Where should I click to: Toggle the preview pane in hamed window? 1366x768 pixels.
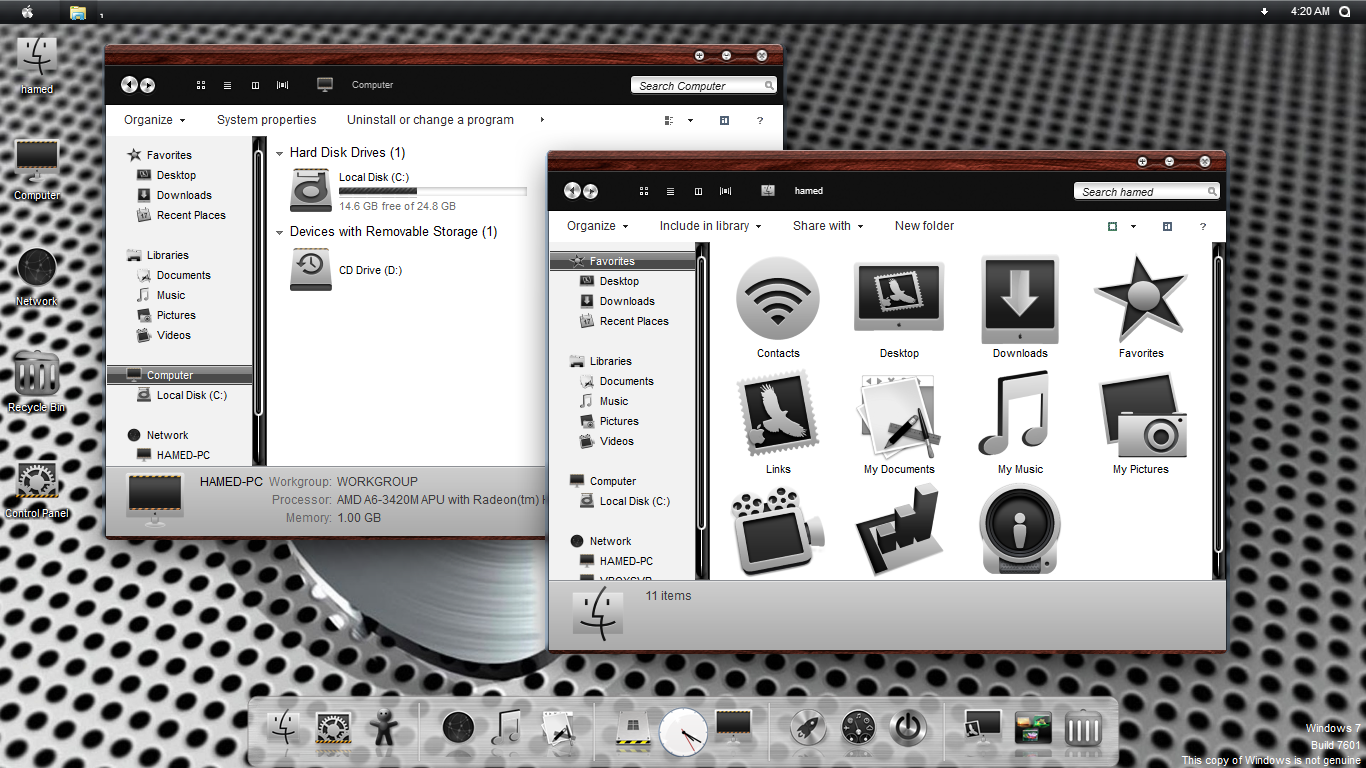tap(1167, 226)
